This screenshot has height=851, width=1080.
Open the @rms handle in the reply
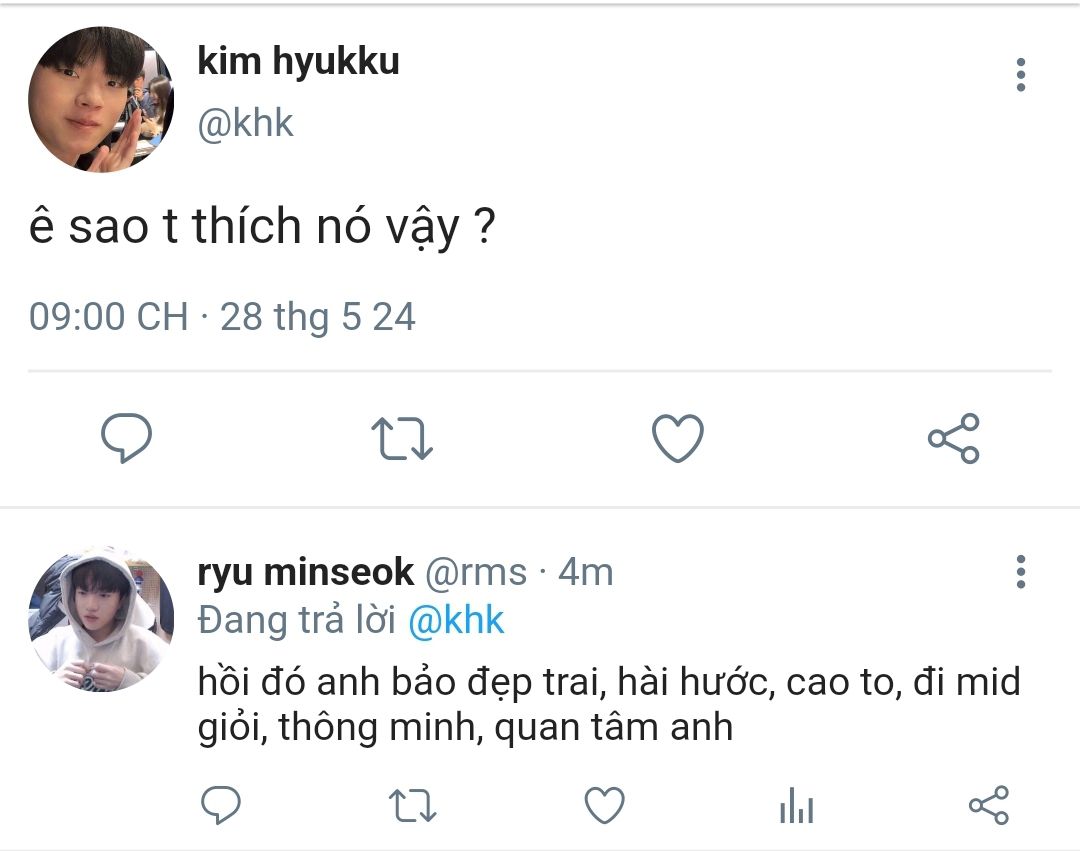[476, 572]
